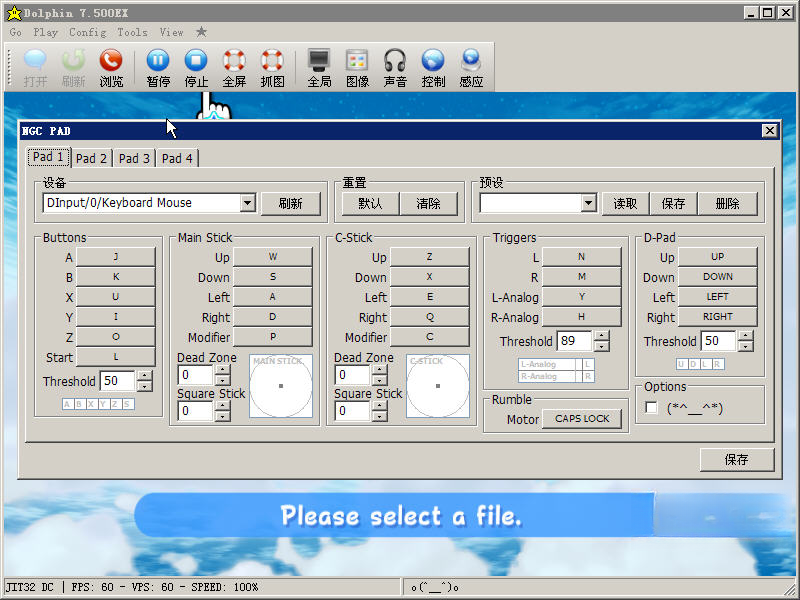Click the 清除 (Clear) reset button
This screenshot has height=600, width=800.
pyautogui.click(x=428, y=203)
